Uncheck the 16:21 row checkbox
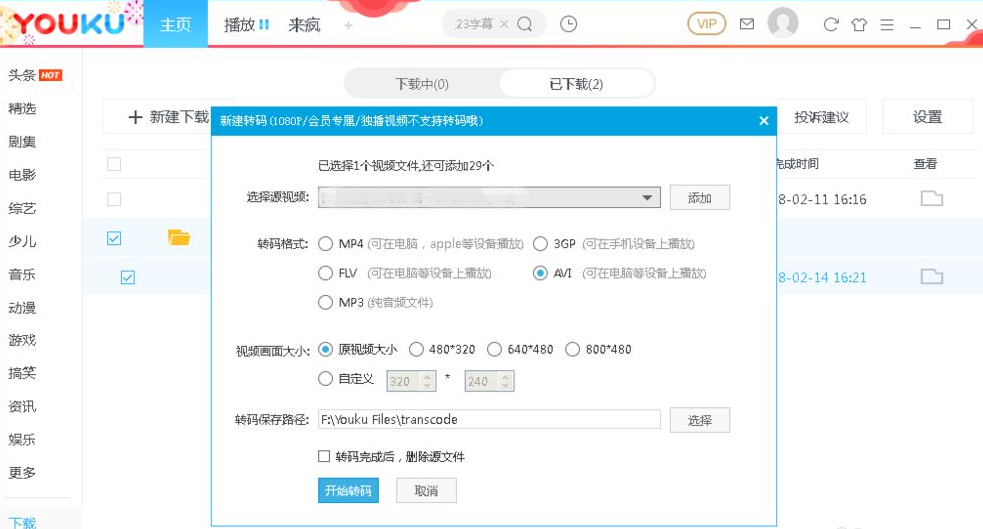Viewport: 983px width, 529px height. click(x=128, y=277)
